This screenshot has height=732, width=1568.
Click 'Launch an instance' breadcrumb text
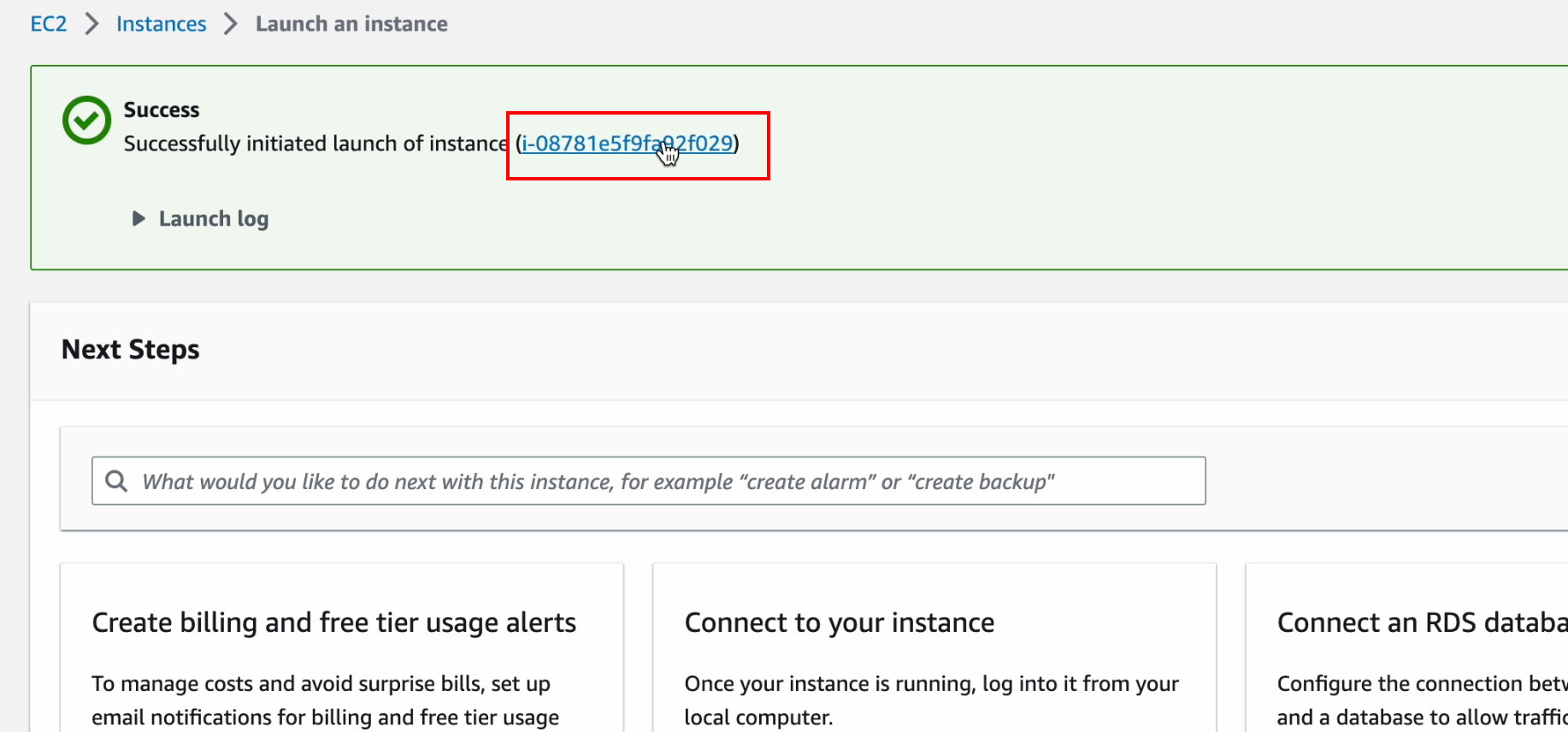click(351, 24)
